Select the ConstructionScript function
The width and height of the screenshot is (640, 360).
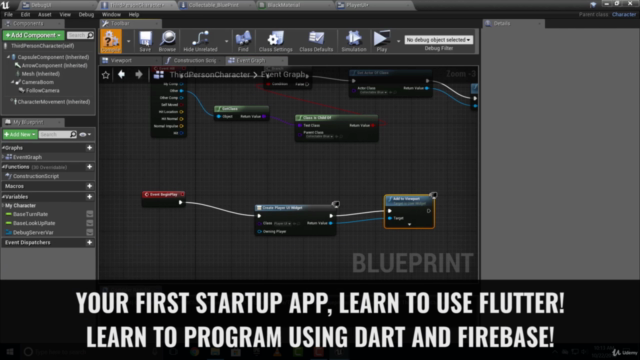pyautogui.click(x=36, y=176)
